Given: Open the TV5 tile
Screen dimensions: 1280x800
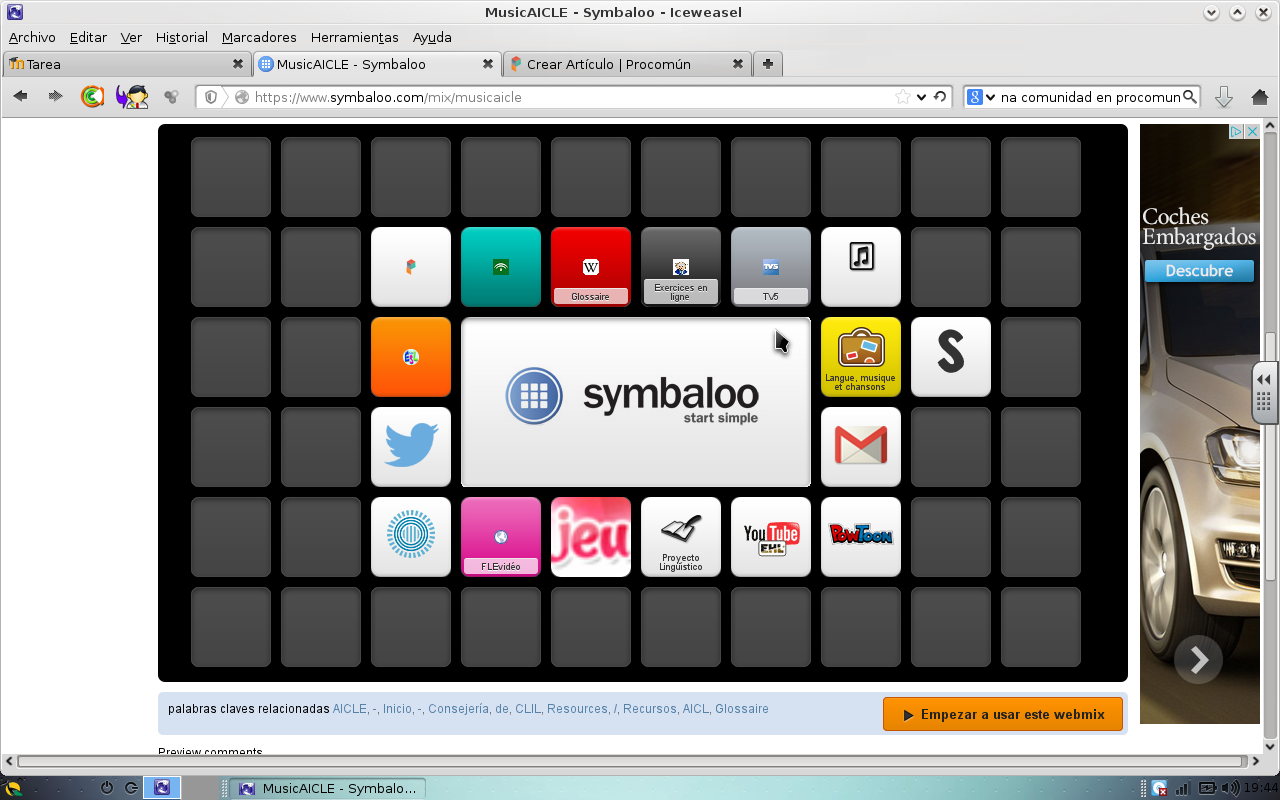Looking at the screenshot, I should [770, 266].
